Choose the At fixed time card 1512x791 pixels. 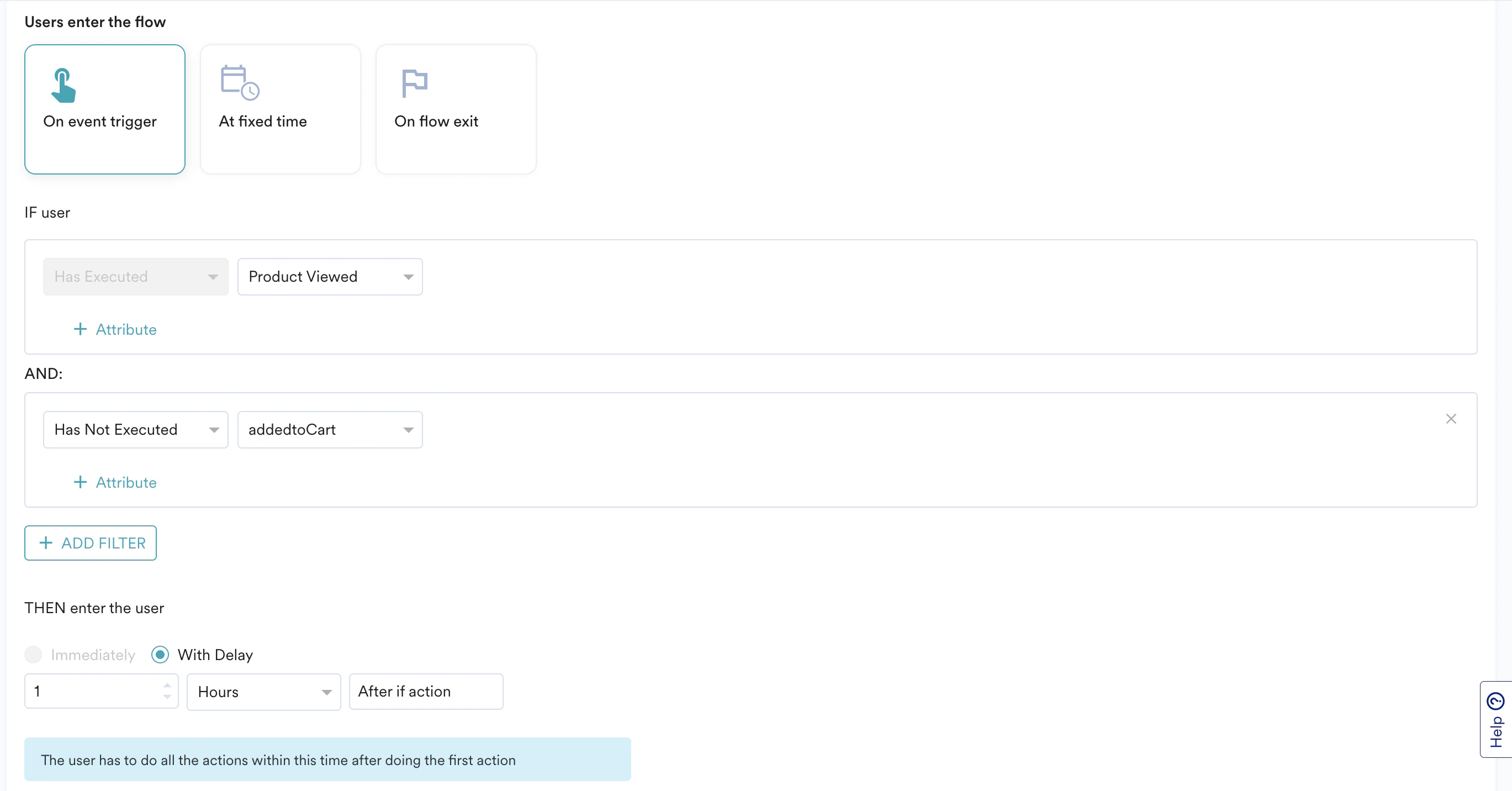click(281, 109)
